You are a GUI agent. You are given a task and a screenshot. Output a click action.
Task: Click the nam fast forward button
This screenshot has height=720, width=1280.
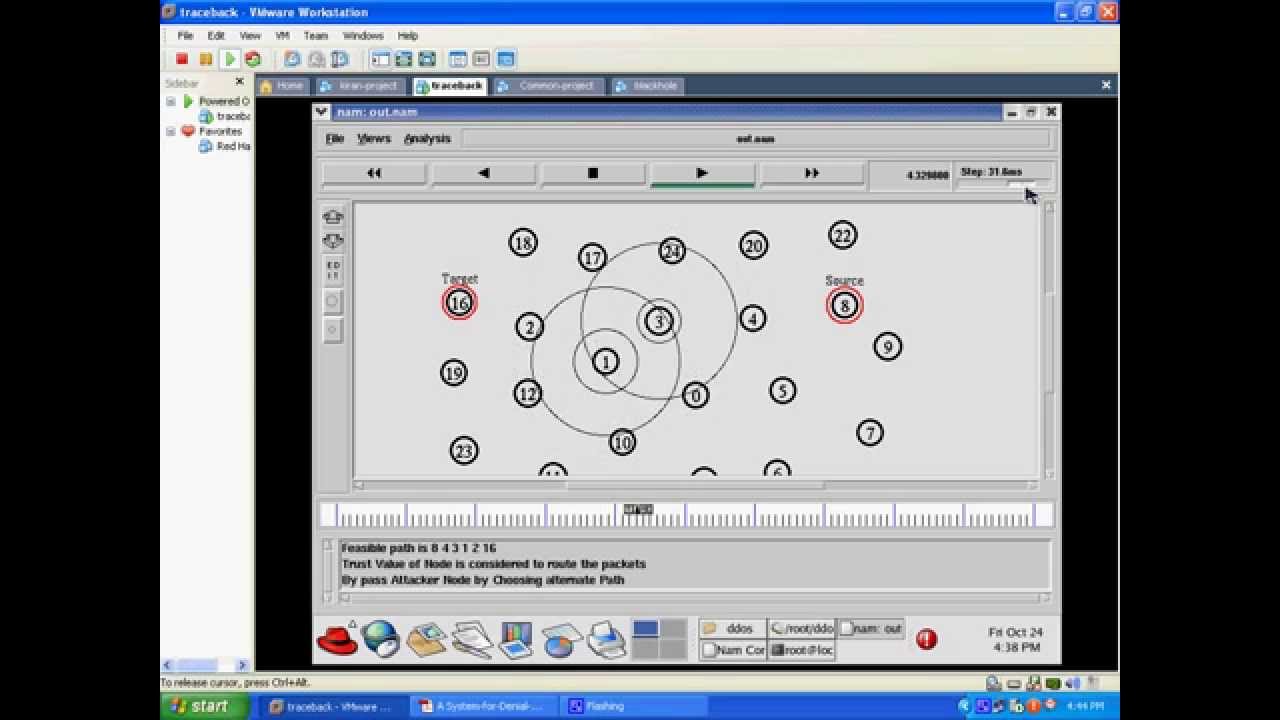click(812, 173)
